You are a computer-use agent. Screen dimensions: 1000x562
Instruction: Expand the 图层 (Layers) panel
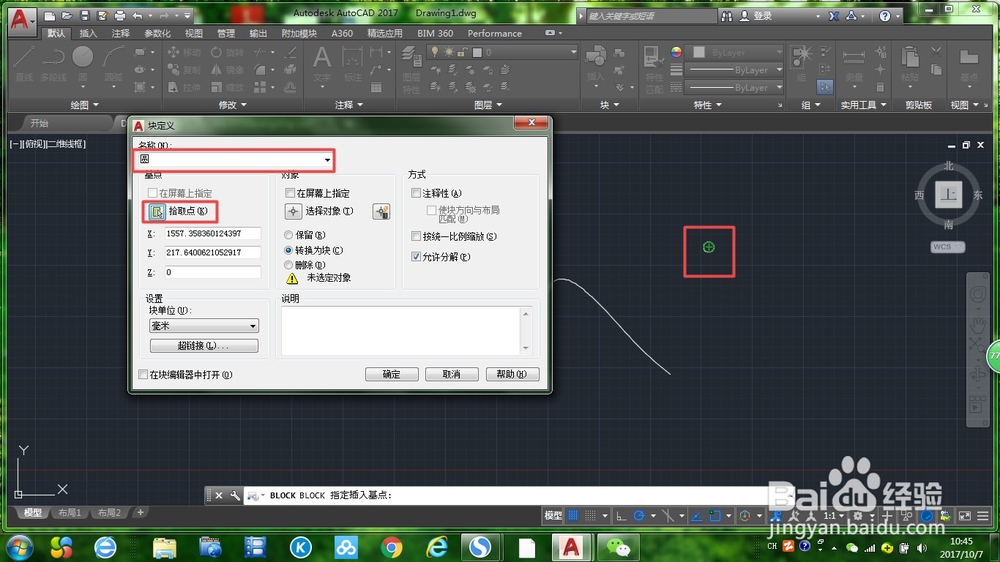(489, 105)
